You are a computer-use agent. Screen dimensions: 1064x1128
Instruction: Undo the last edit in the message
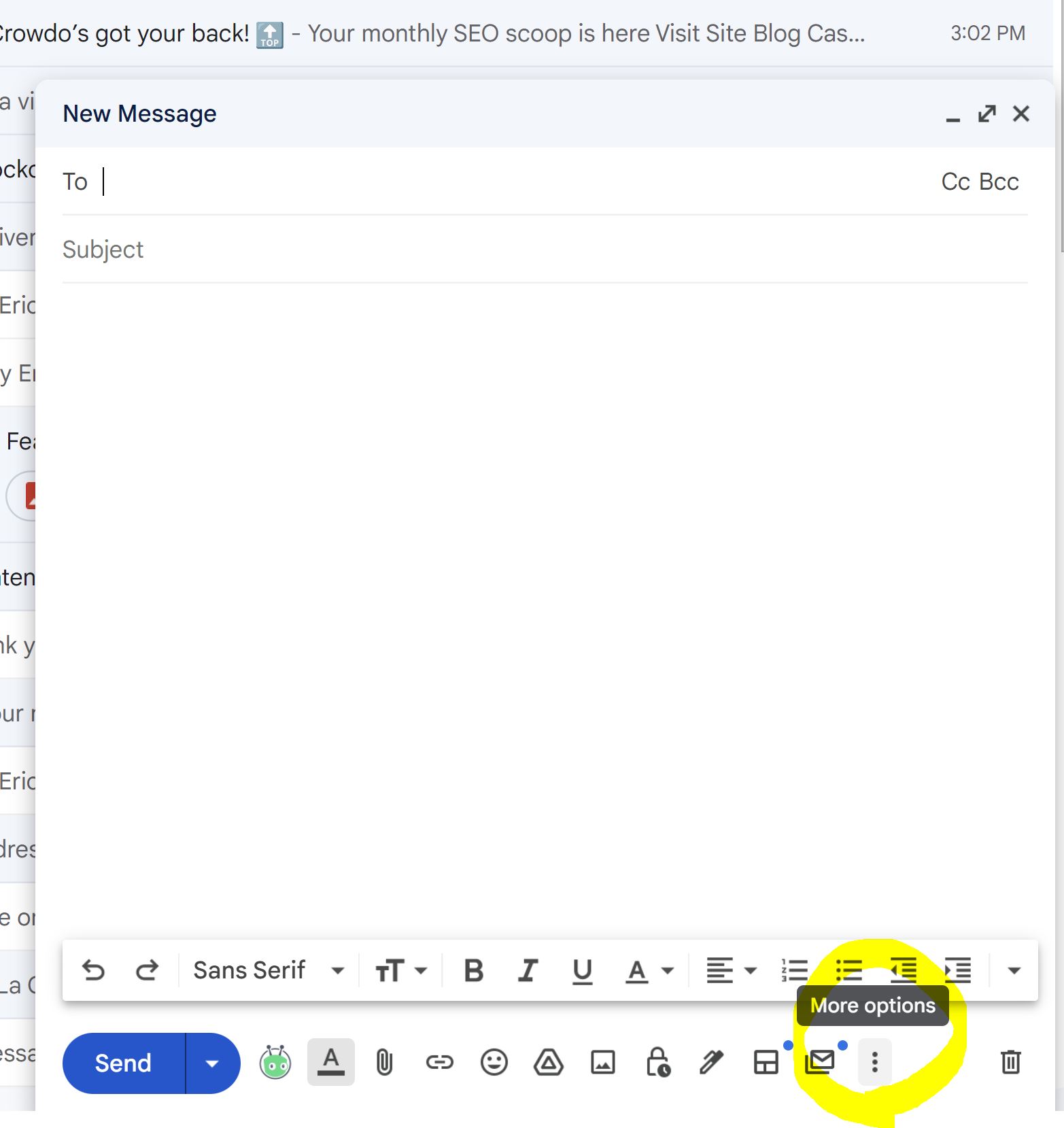point(93,970)
